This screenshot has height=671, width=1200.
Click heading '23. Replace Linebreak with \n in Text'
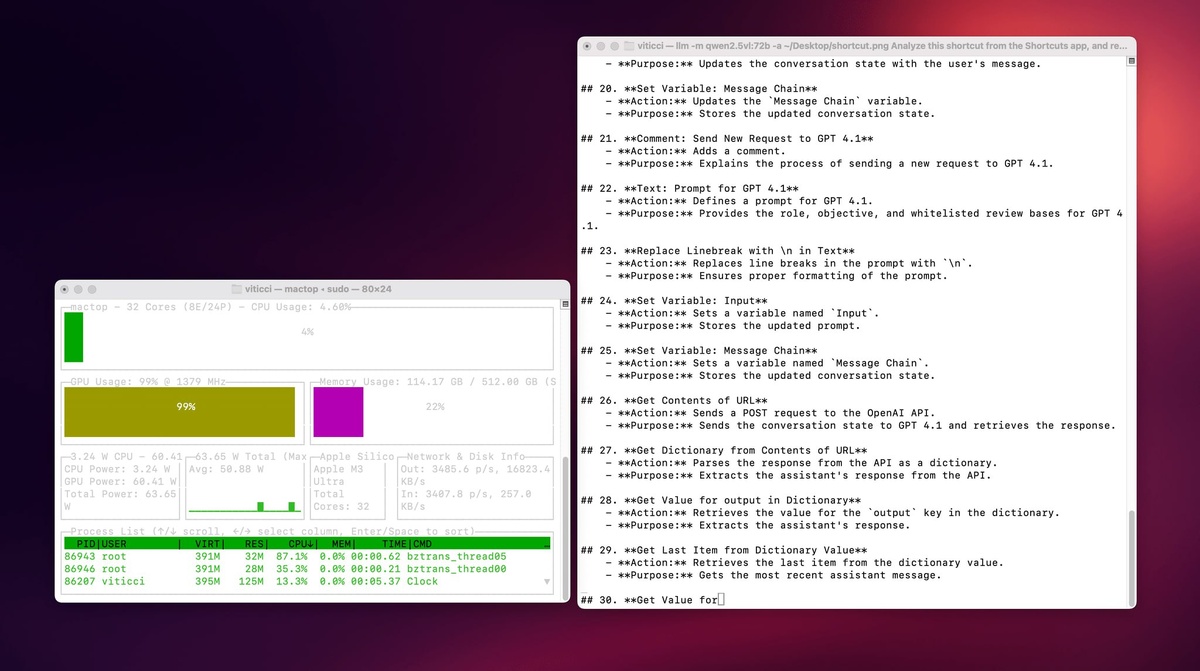717,251
